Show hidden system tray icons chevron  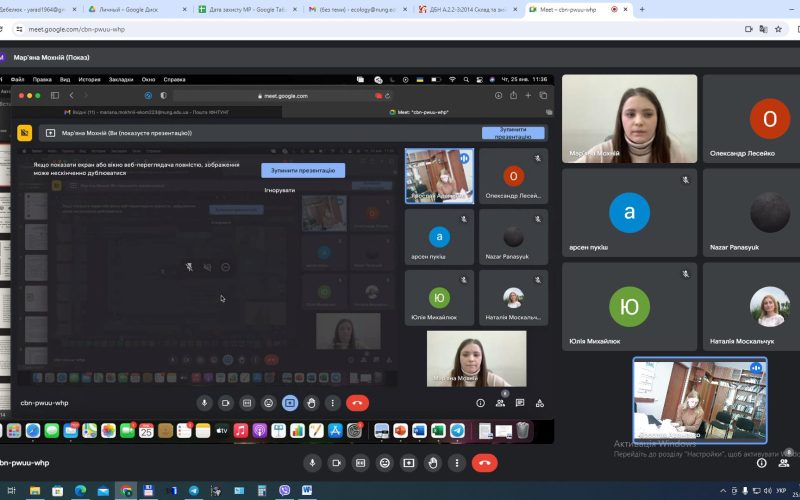(x=722, y=491)
